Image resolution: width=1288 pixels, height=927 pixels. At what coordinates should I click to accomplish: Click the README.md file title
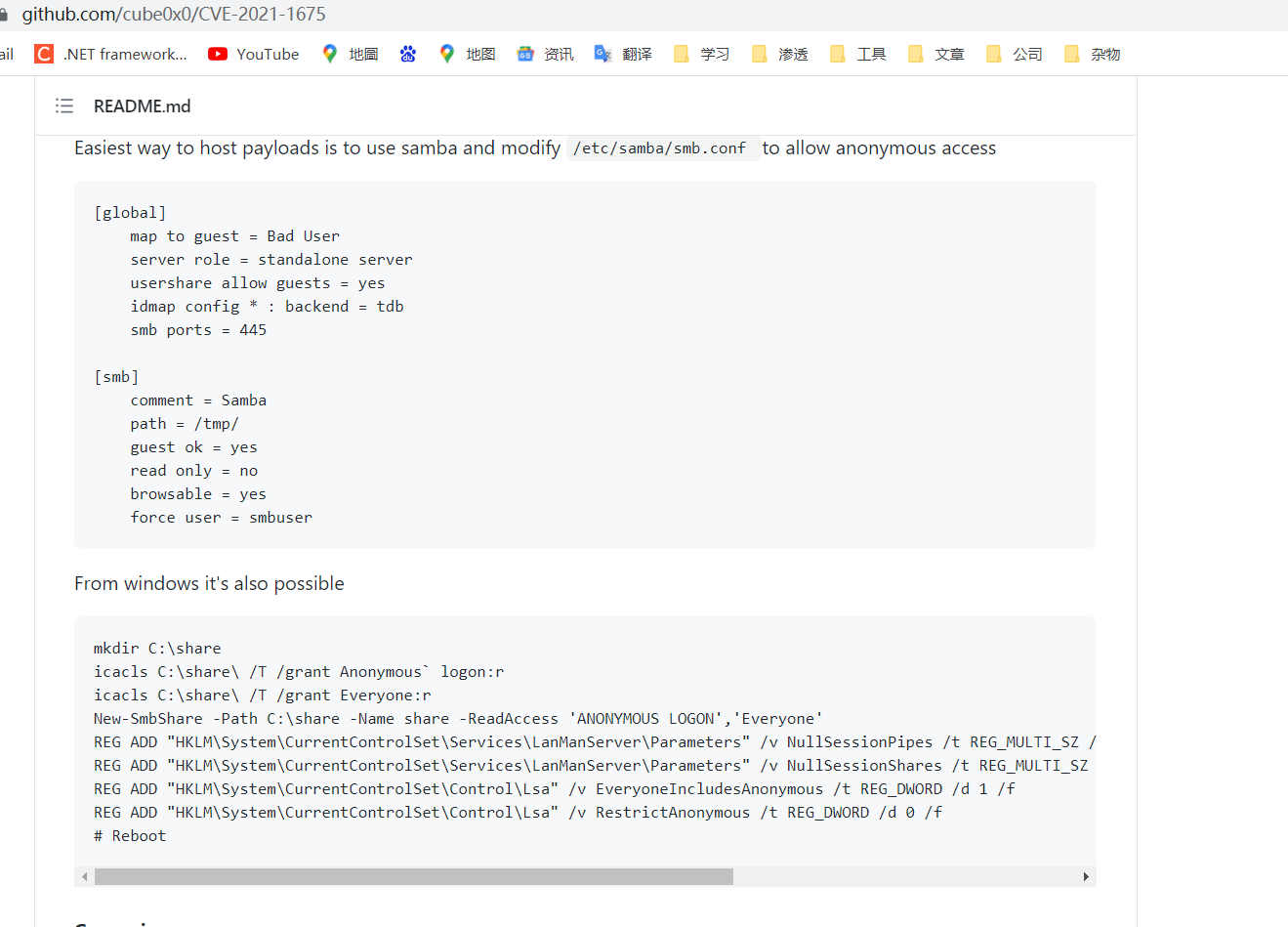pos(142,105)
